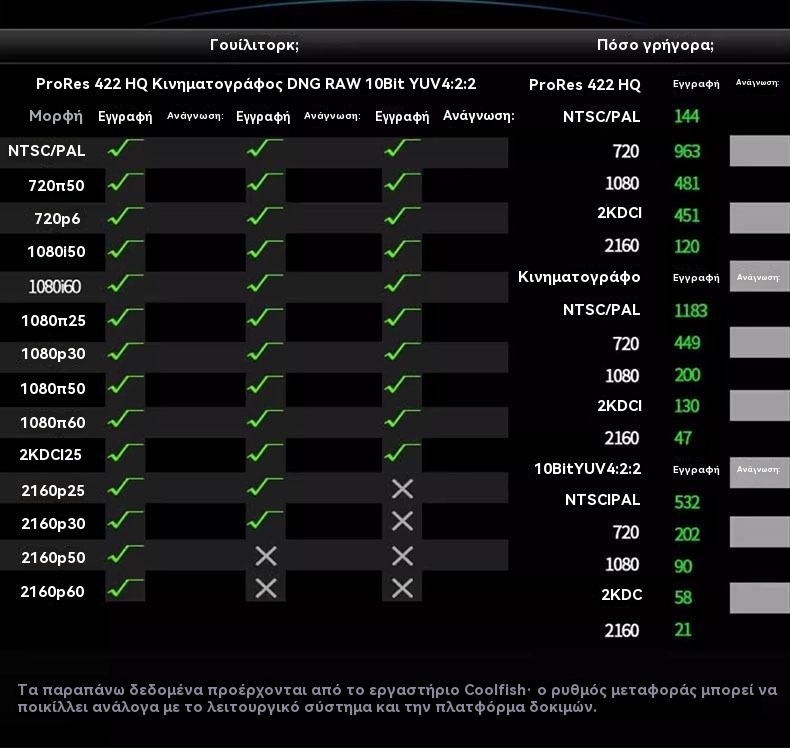
Task: Click the 10Bit YUV X mark for 2160p30
Action: pyautogui.click(x=402, y=522)
